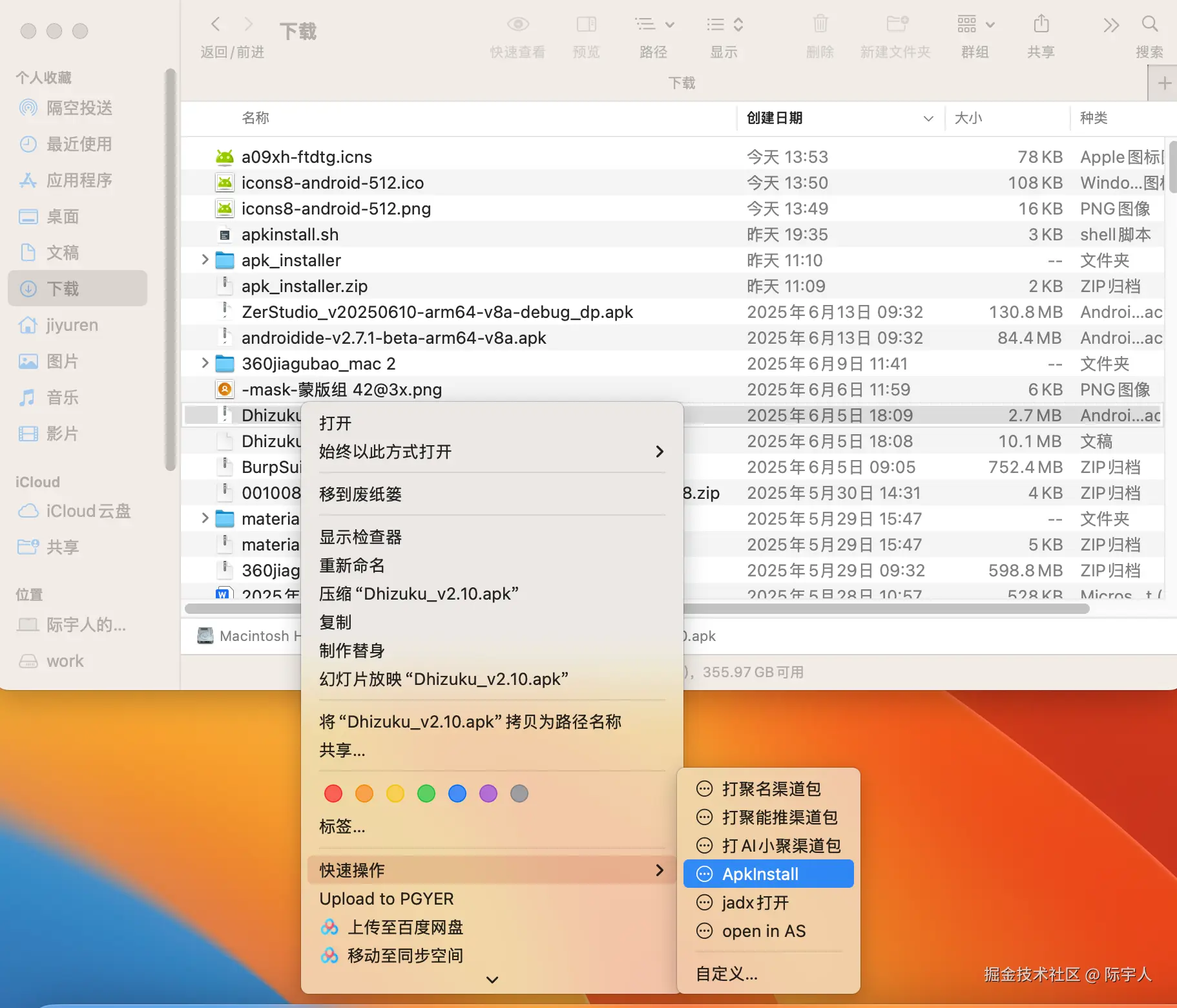
Task: Select the apkinstall.sh script icon
Action: point(225,235)
